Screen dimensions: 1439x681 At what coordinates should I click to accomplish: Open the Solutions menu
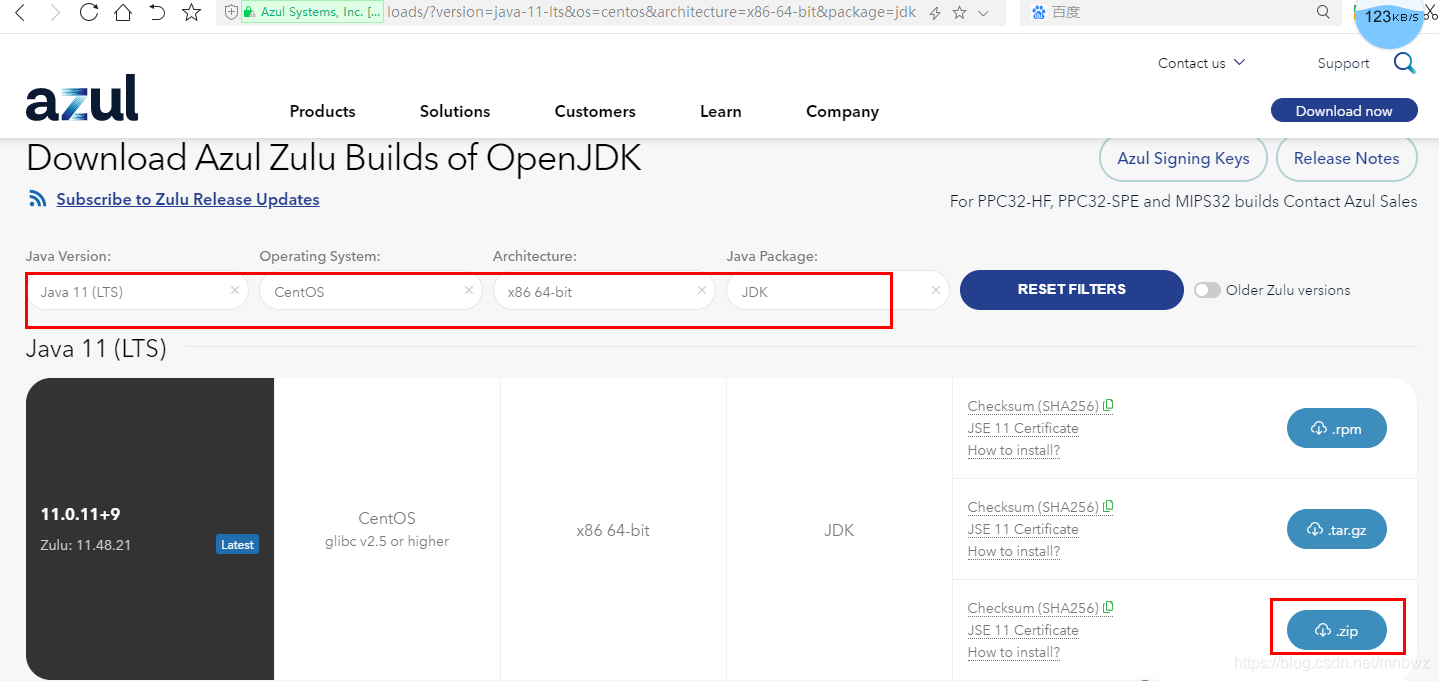pyautogui.click(x=455, y=111)
